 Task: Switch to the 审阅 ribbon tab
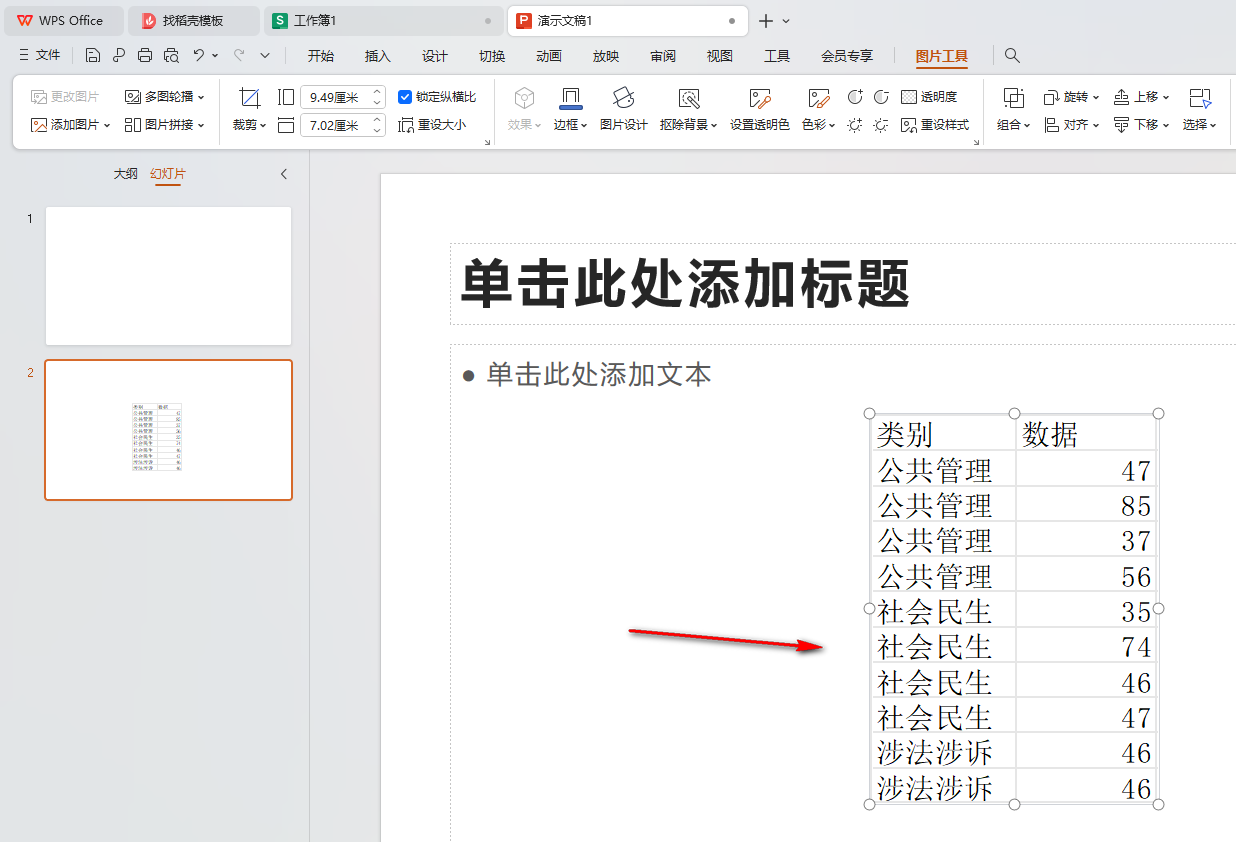pos(663,56)
